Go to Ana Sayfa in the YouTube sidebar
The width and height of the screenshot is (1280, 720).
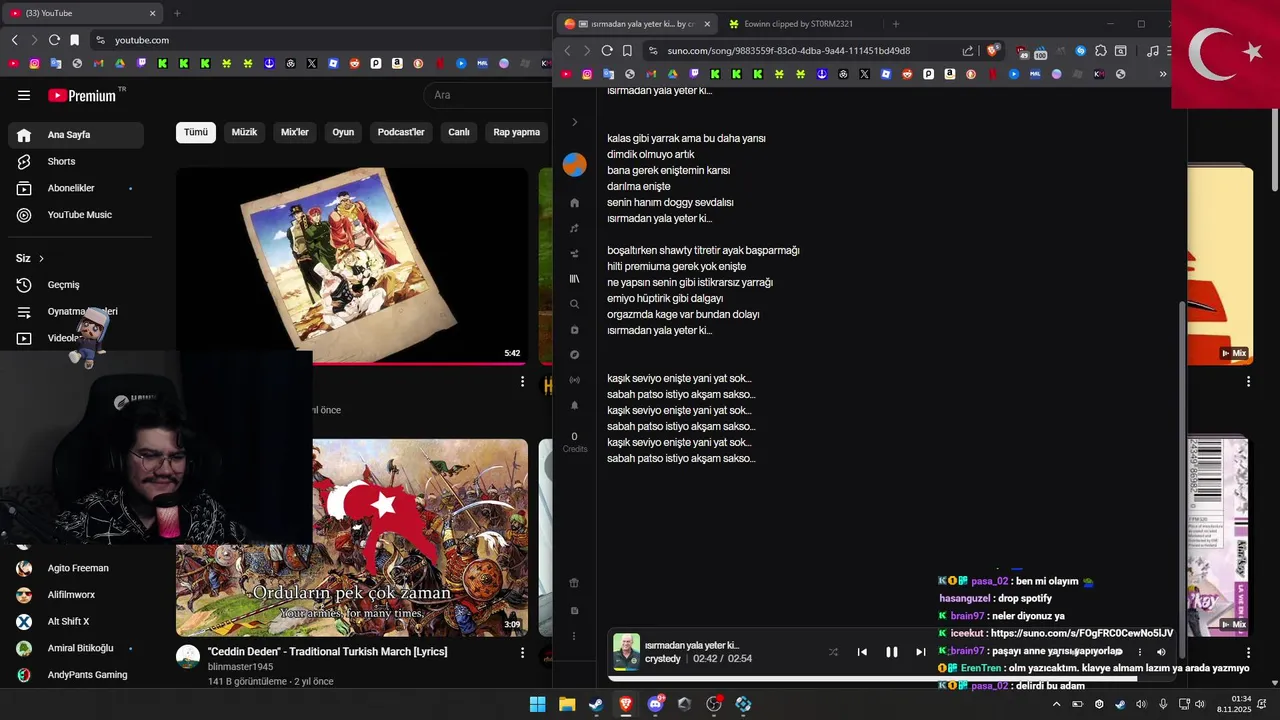click(76, 135)
